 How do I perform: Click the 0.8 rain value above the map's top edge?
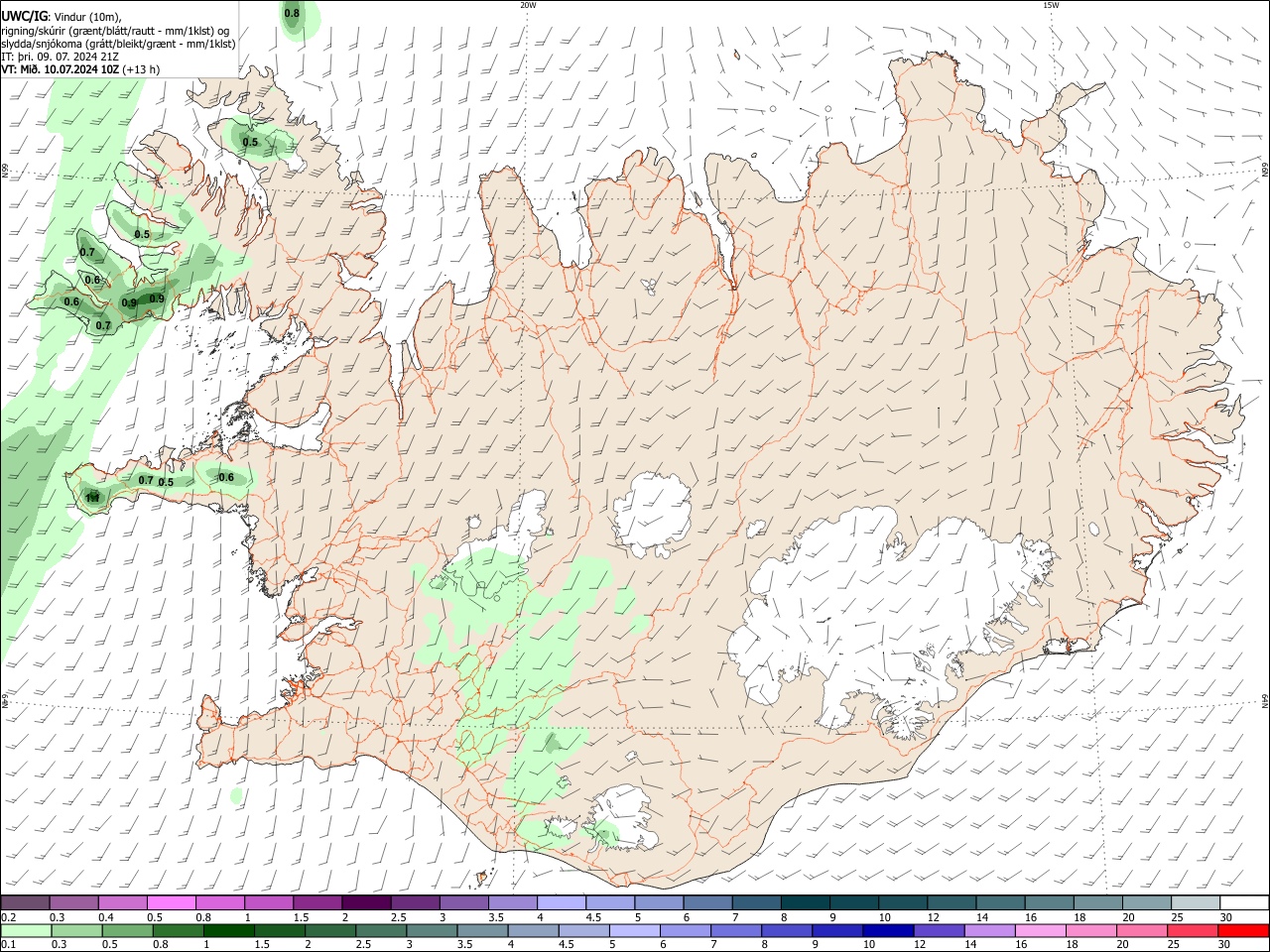[292, 13]
